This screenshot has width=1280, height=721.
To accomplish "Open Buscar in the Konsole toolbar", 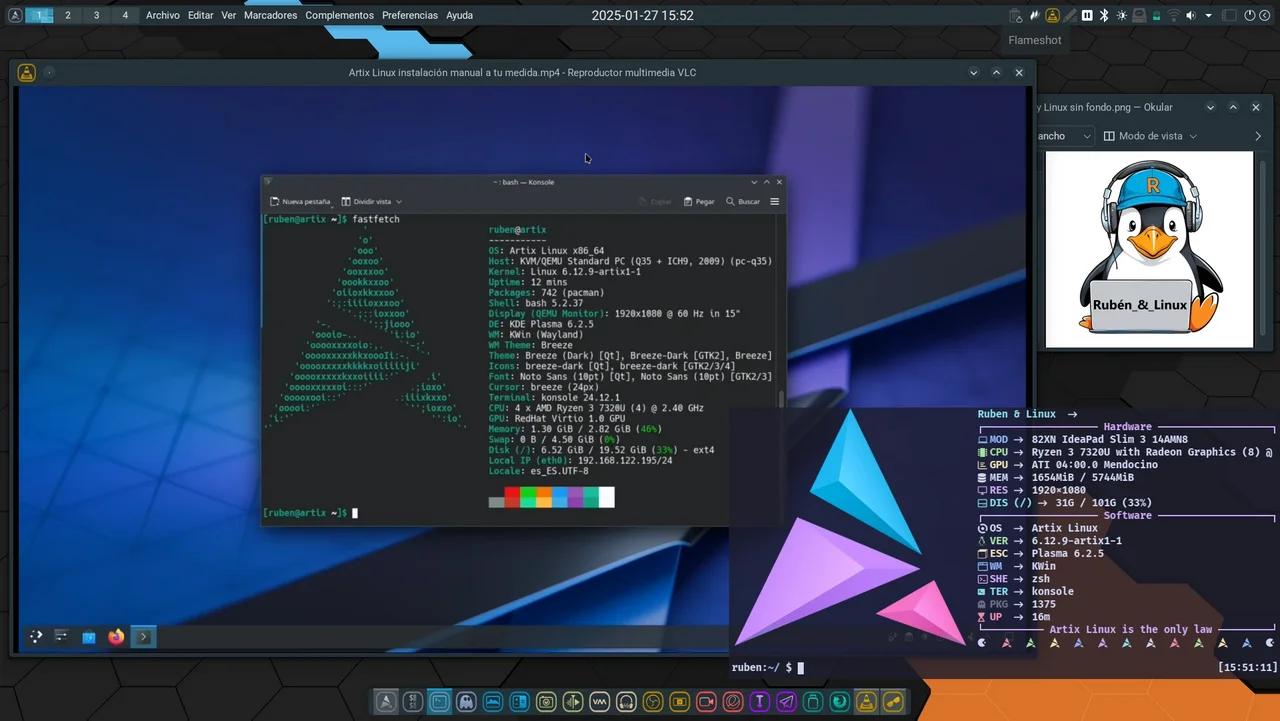I will click(742, 201).
